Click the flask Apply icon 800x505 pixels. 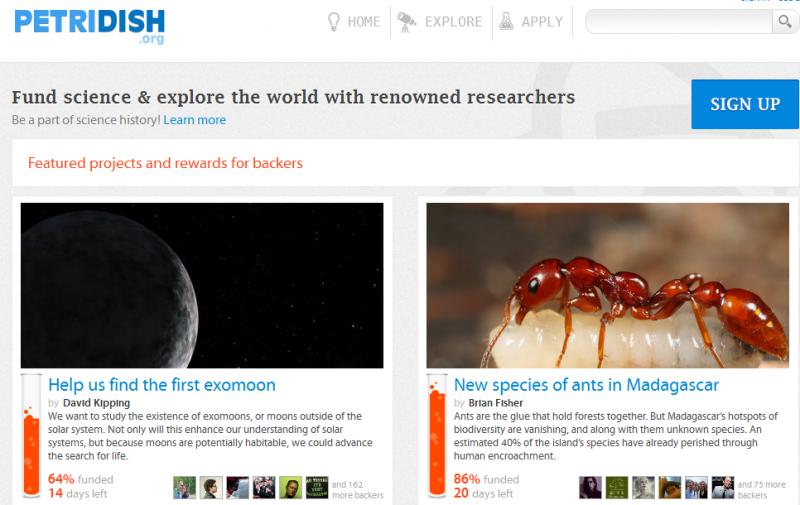tap(506, 21)
